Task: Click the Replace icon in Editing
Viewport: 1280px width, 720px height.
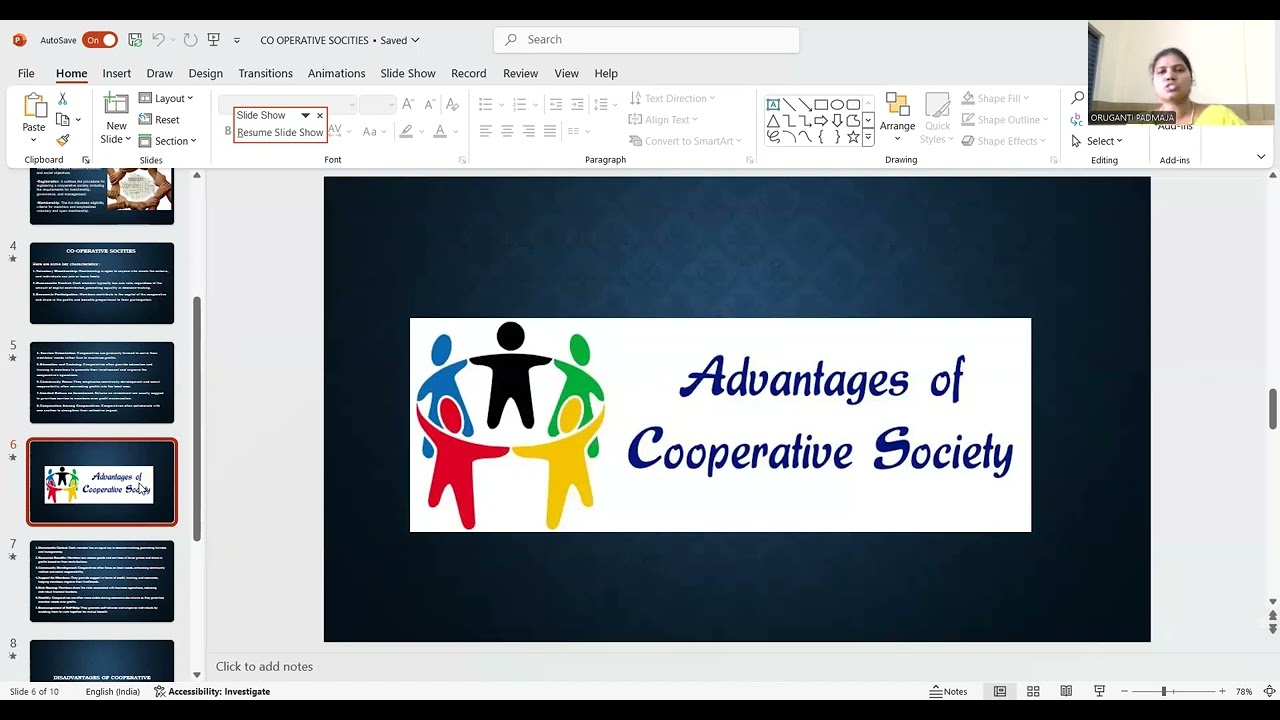Action: coord(1077,119)
